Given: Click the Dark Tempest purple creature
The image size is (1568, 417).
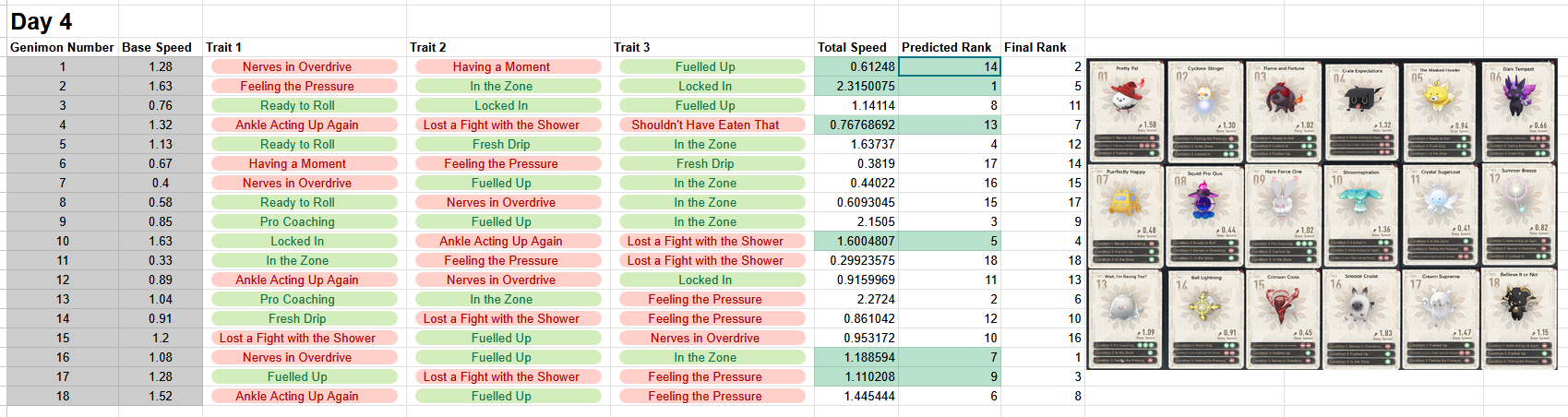Looking at the screenshot, I should 1518,94.
